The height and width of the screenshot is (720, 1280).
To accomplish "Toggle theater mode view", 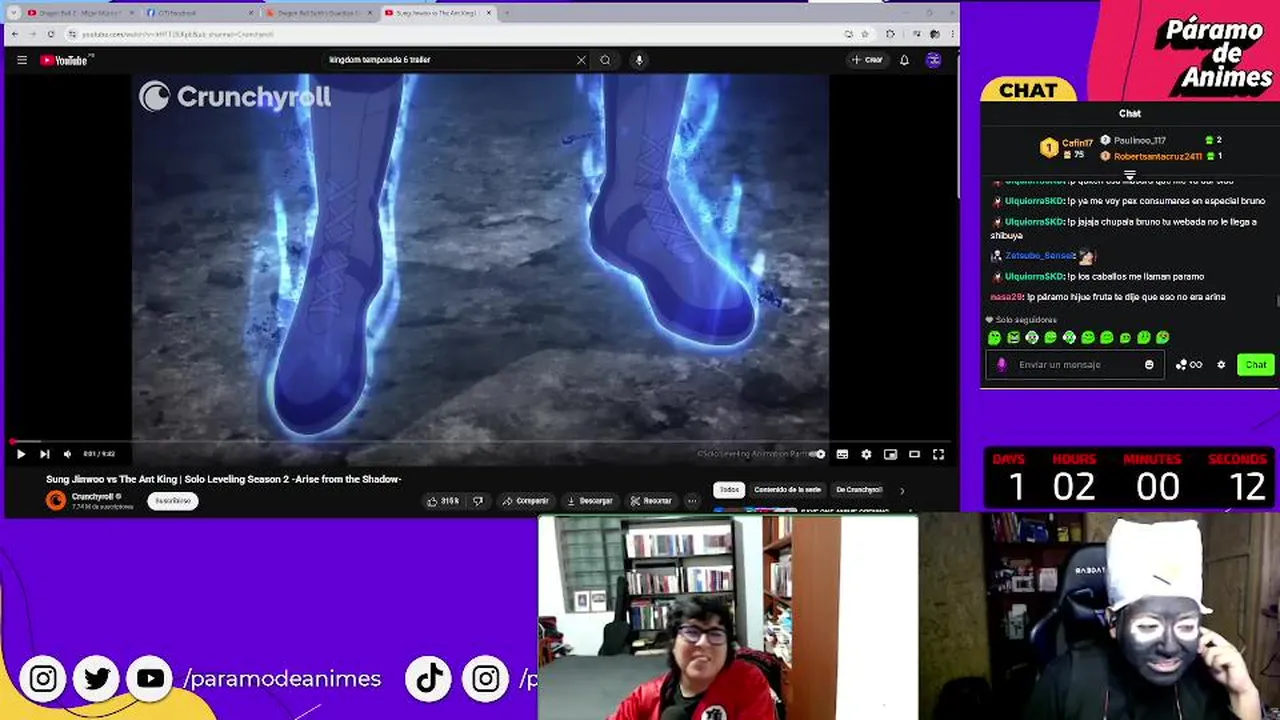I will [914, 454].
